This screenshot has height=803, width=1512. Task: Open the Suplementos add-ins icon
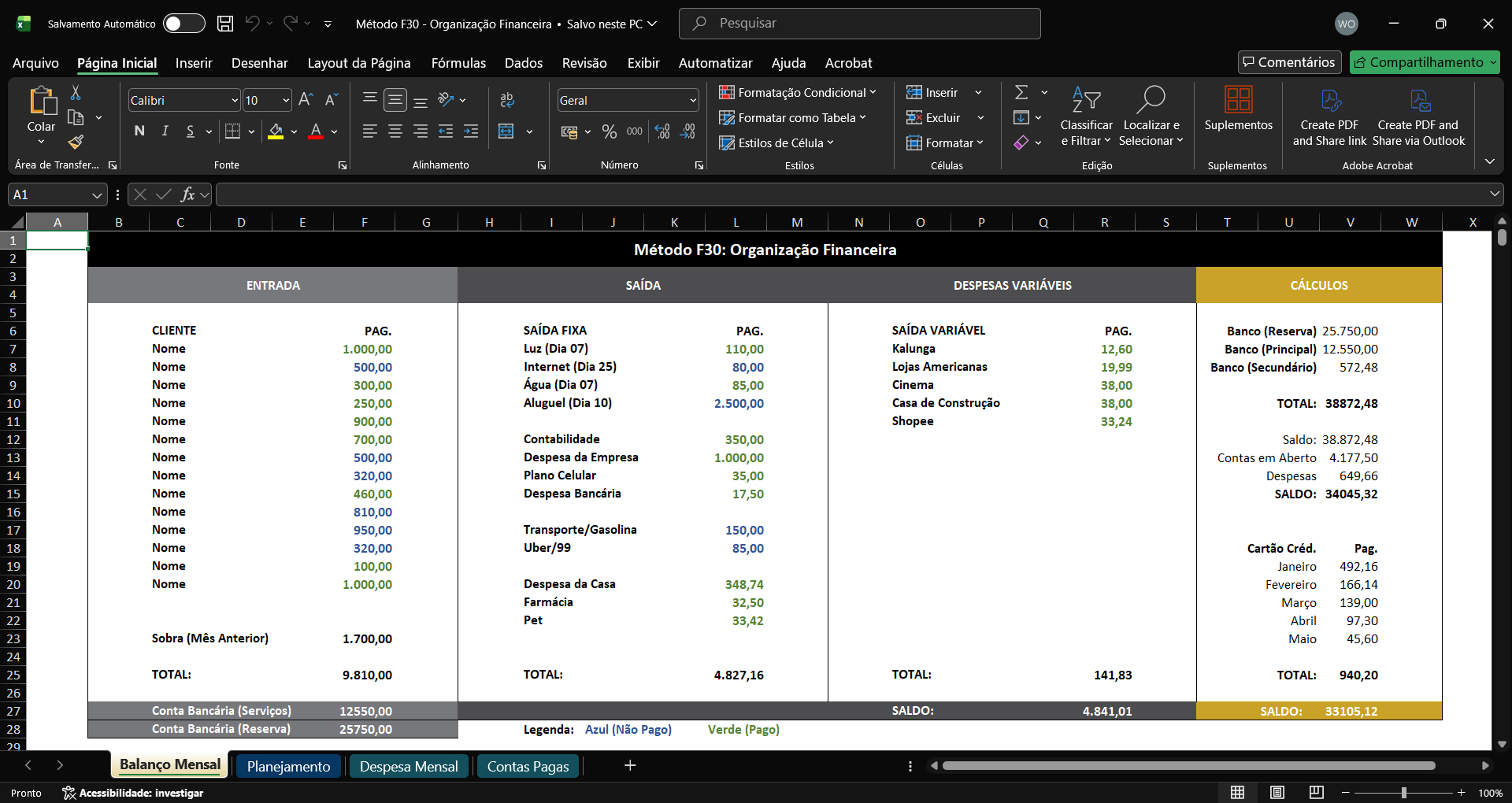1238,109
